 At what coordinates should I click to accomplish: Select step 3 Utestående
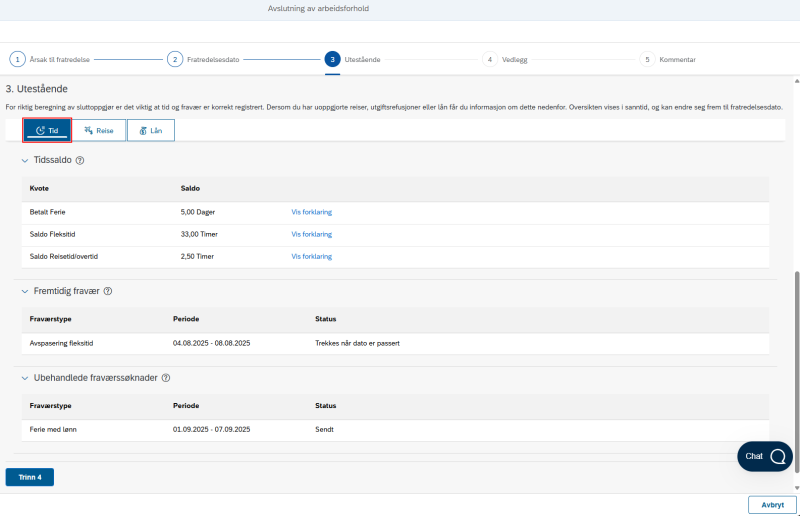[353, 59]
